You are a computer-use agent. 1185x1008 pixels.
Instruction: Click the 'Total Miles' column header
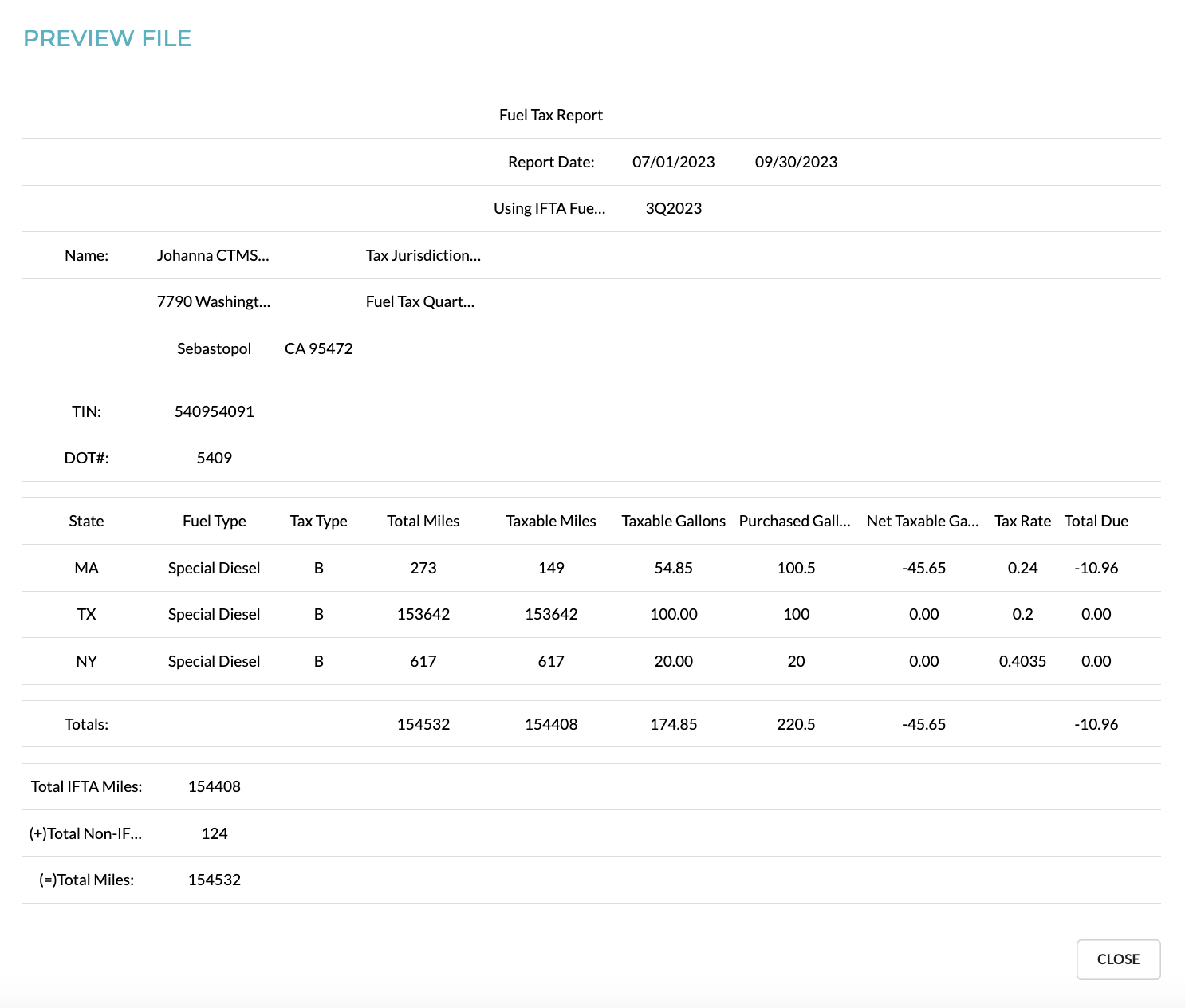pos(423,521)
